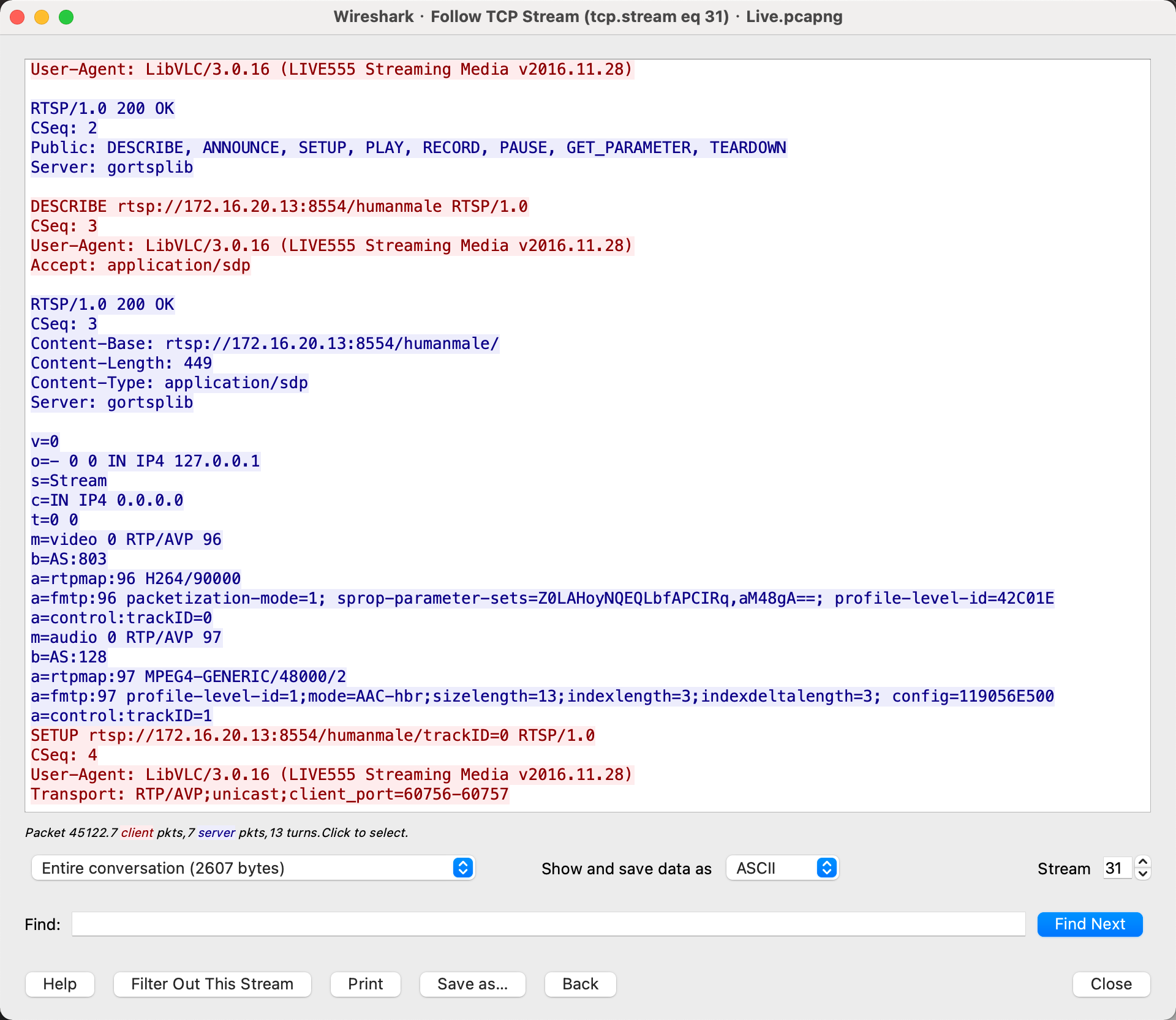Viewport: 1176px width, 1020px height.
Task: Click in the Find text field
Action: pos(548,924)
